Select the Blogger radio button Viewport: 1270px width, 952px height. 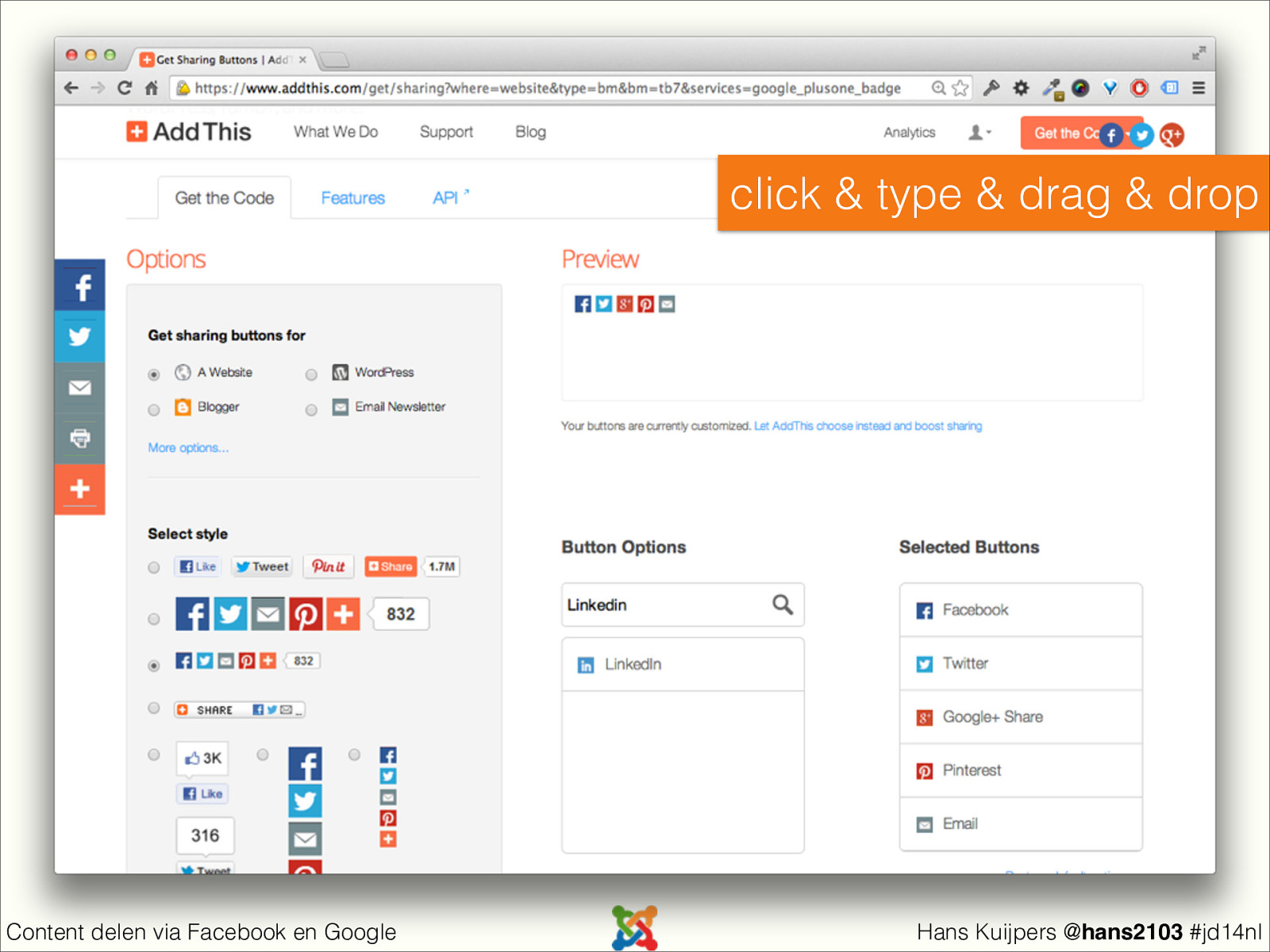tap(154, 409)
